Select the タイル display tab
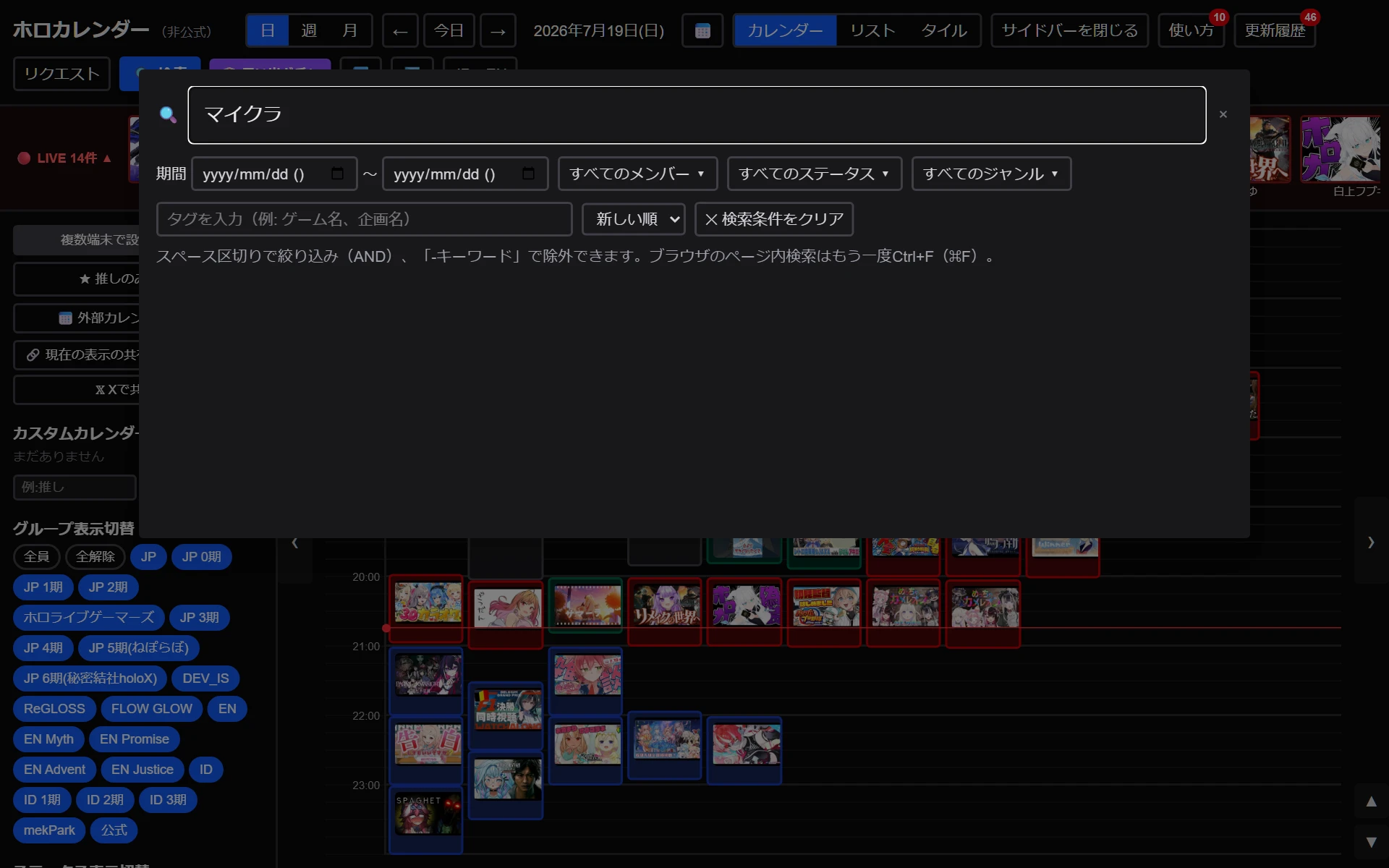 point(943,30)
